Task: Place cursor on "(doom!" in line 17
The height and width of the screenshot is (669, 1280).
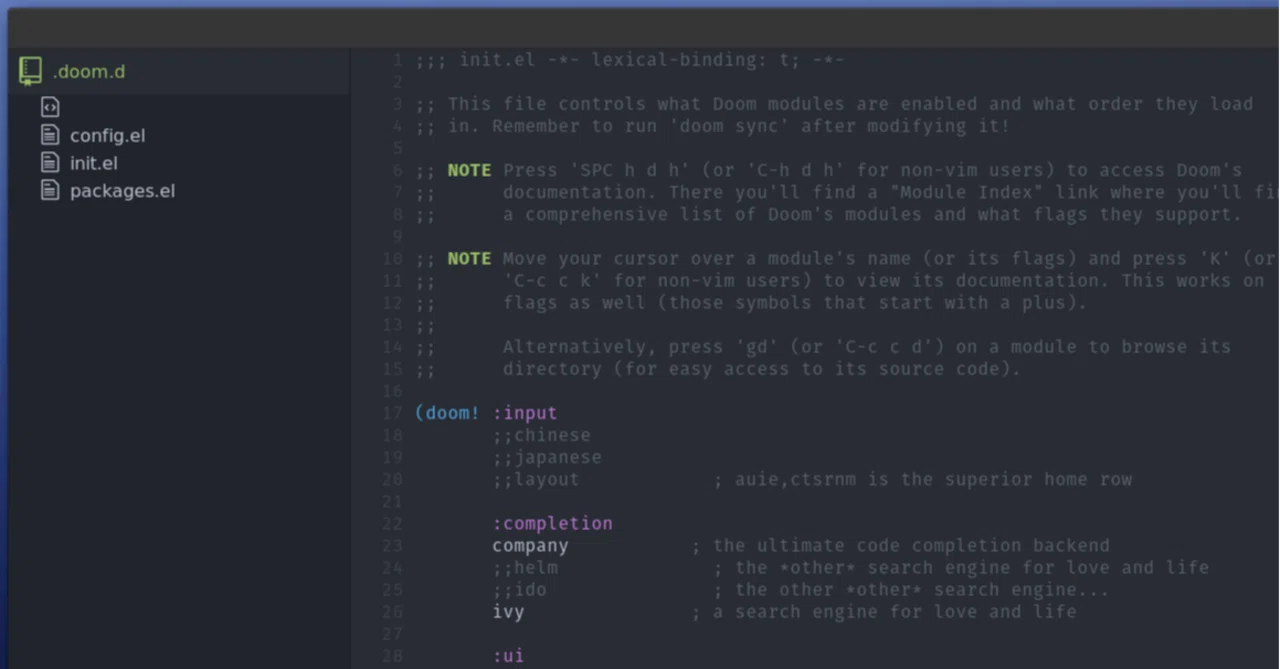Action: click(x=447, y=413)
